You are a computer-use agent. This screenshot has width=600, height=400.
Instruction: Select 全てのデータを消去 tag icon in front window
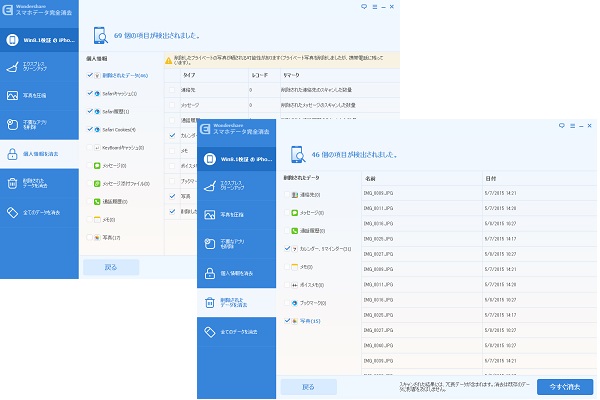point(210,329)
